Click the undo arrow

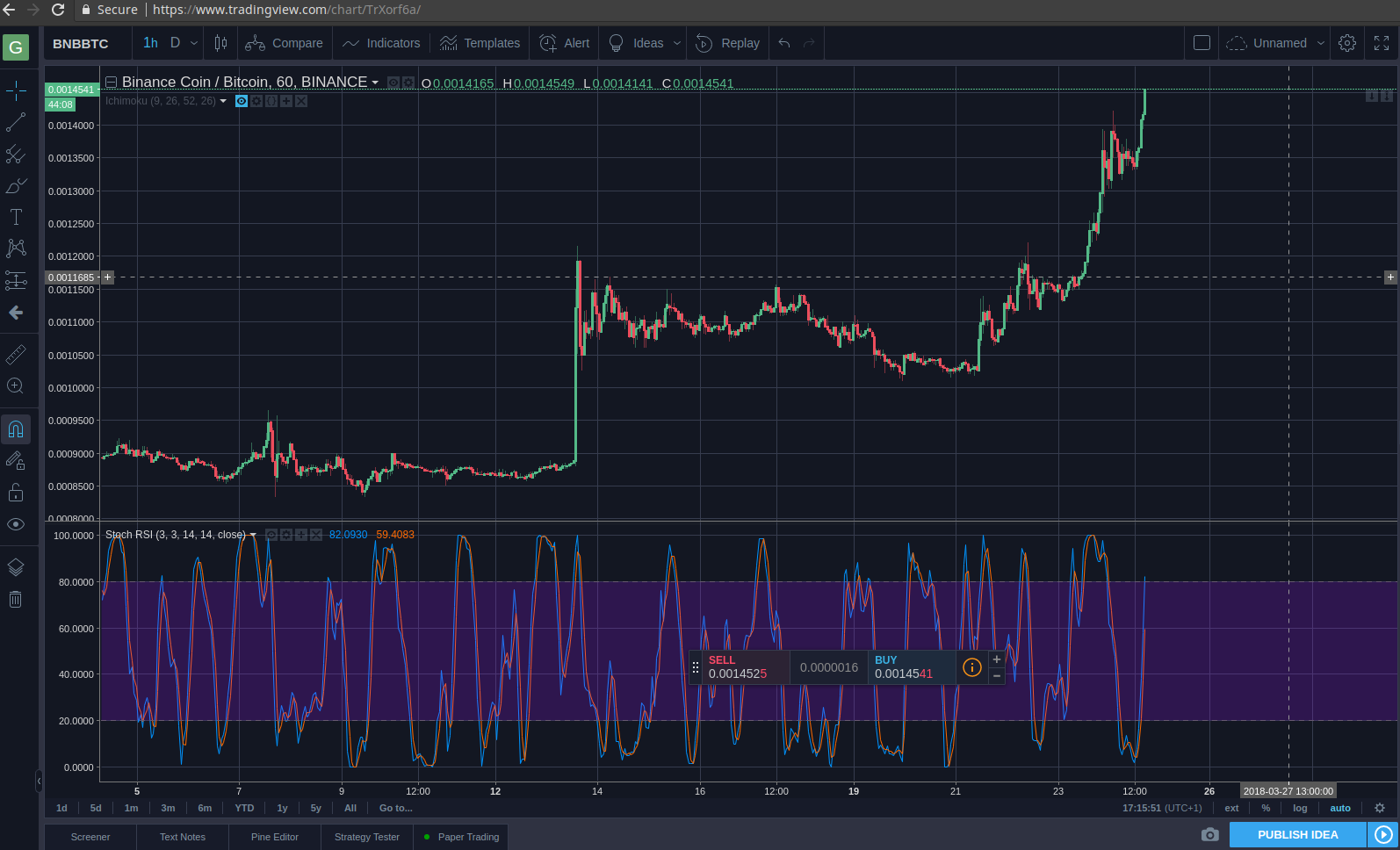pyautogui.click(x=784, y=43)
